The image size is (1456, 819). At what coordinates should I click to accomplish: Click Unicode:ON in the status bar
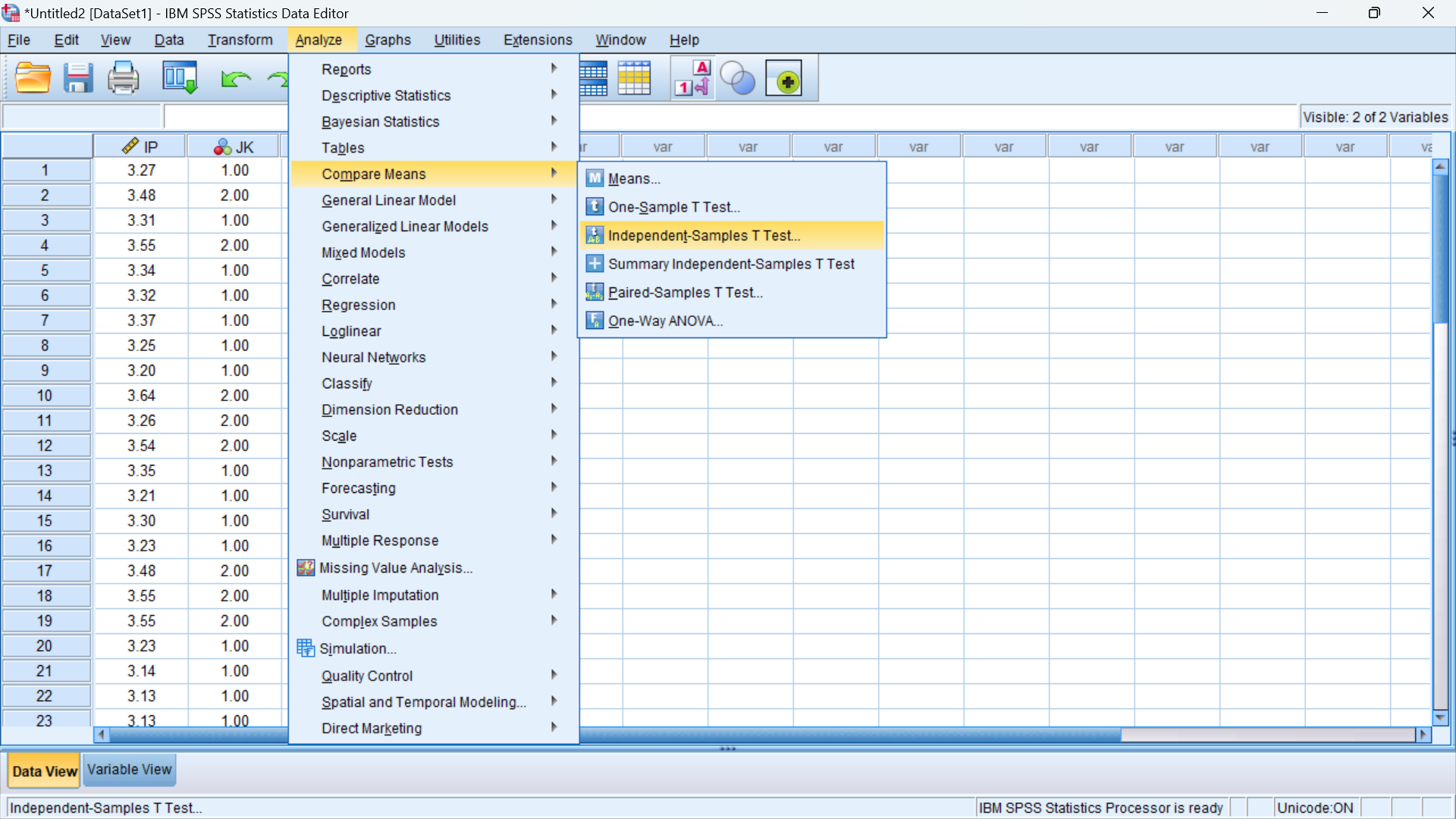1315,808
